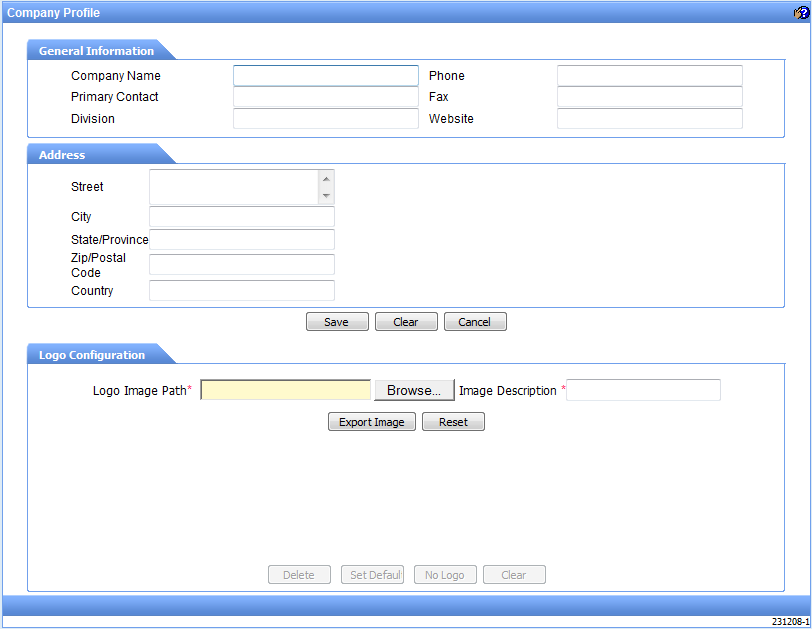Click inside the Phone number field

tap(650, 75)
